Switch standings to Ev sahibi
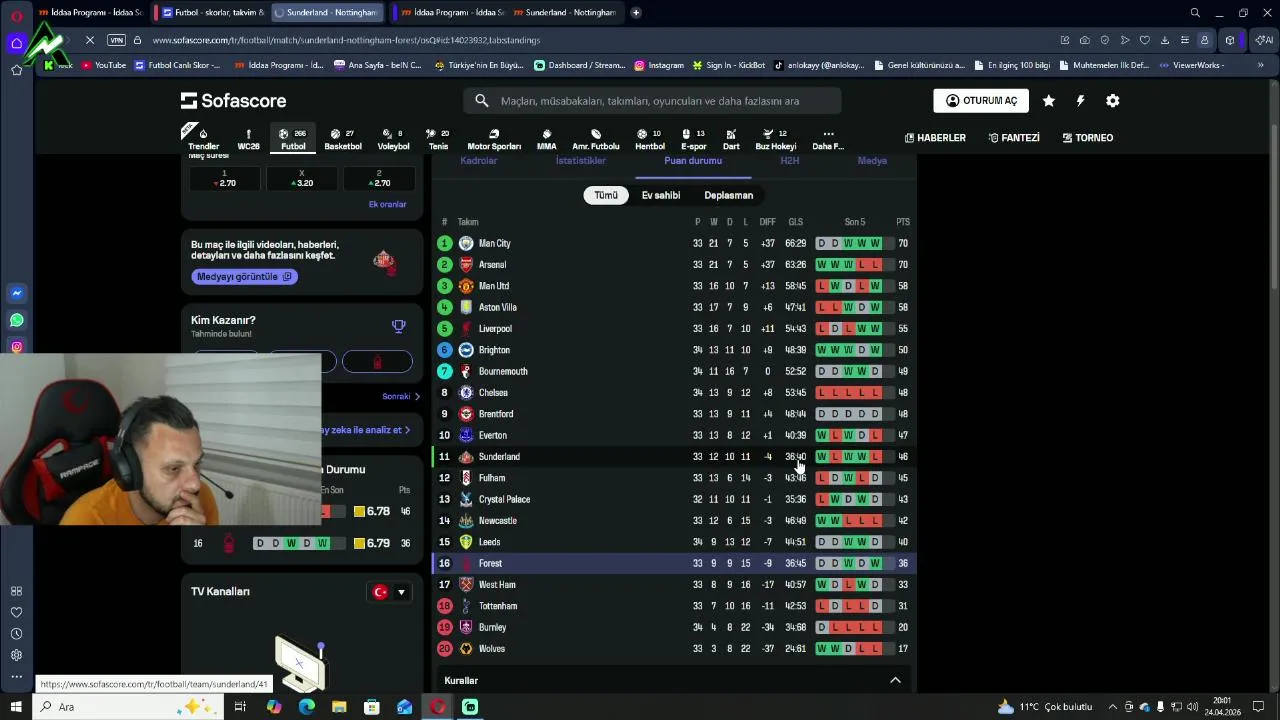The width and height of the screenshot is (1280, 720). click(661, 195)
